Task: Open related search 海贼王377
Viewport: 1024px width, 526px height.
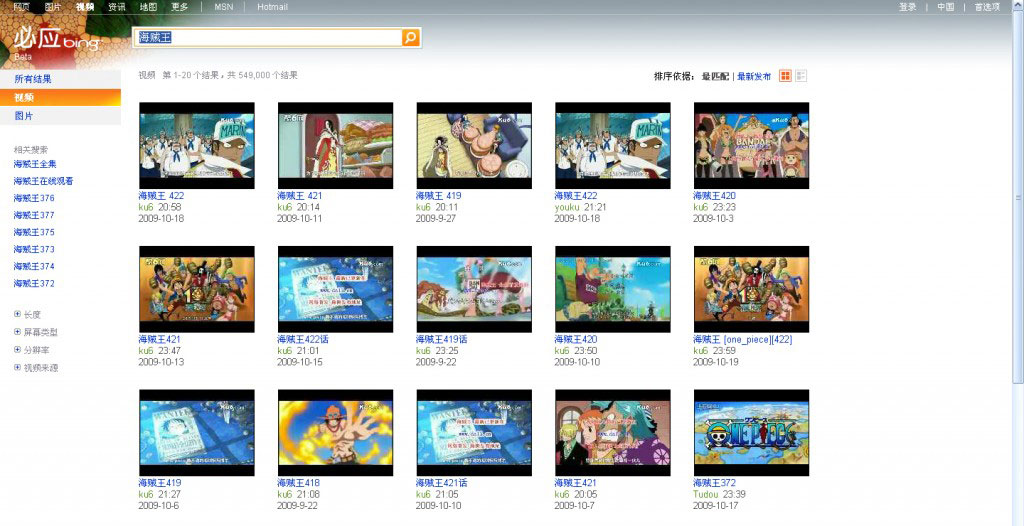Action: coord(34,215)
